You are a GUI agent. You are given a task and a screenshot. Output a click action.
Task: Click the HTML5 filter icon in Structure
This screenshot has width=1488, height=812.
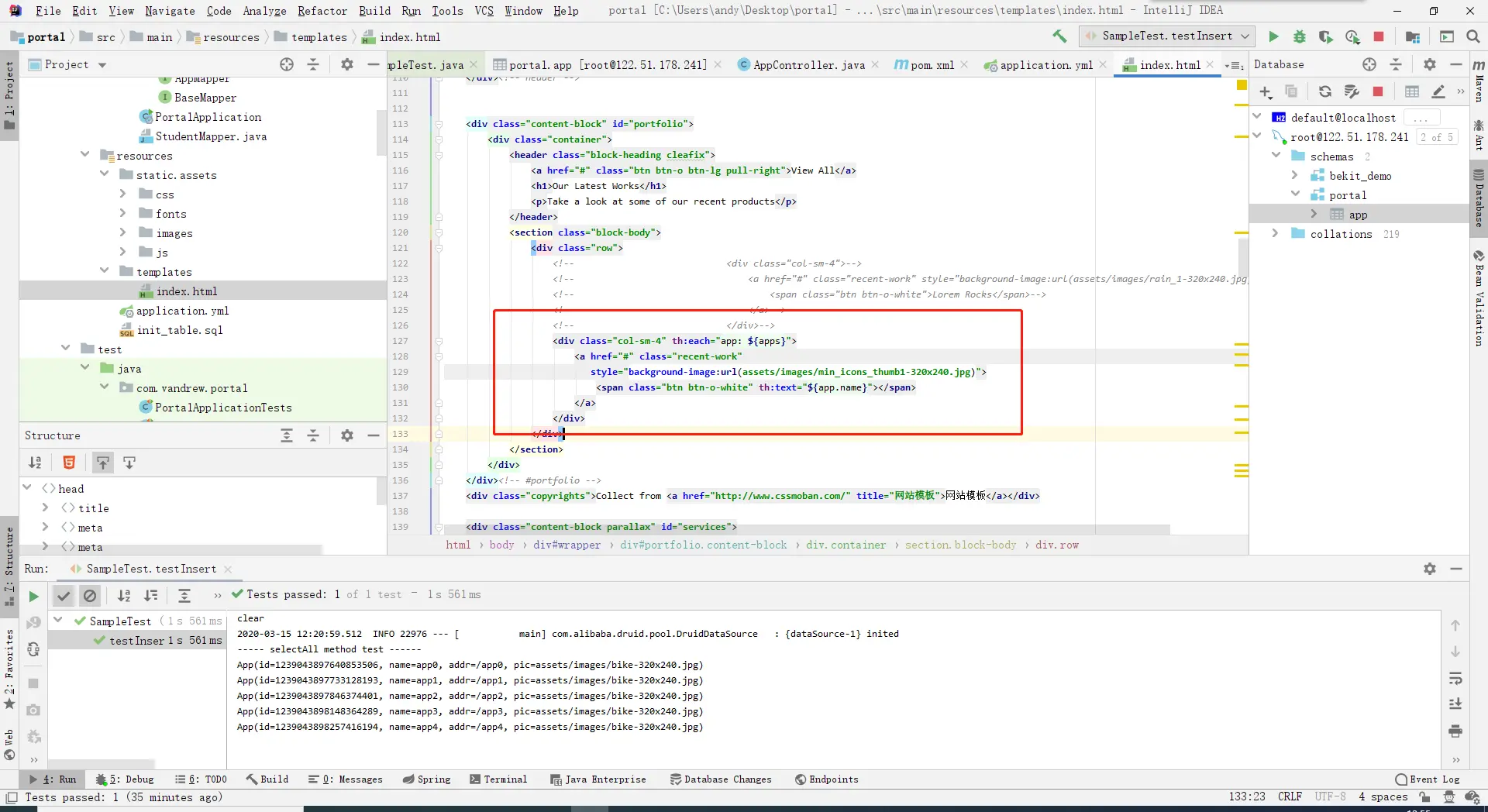tap(69, 463)
